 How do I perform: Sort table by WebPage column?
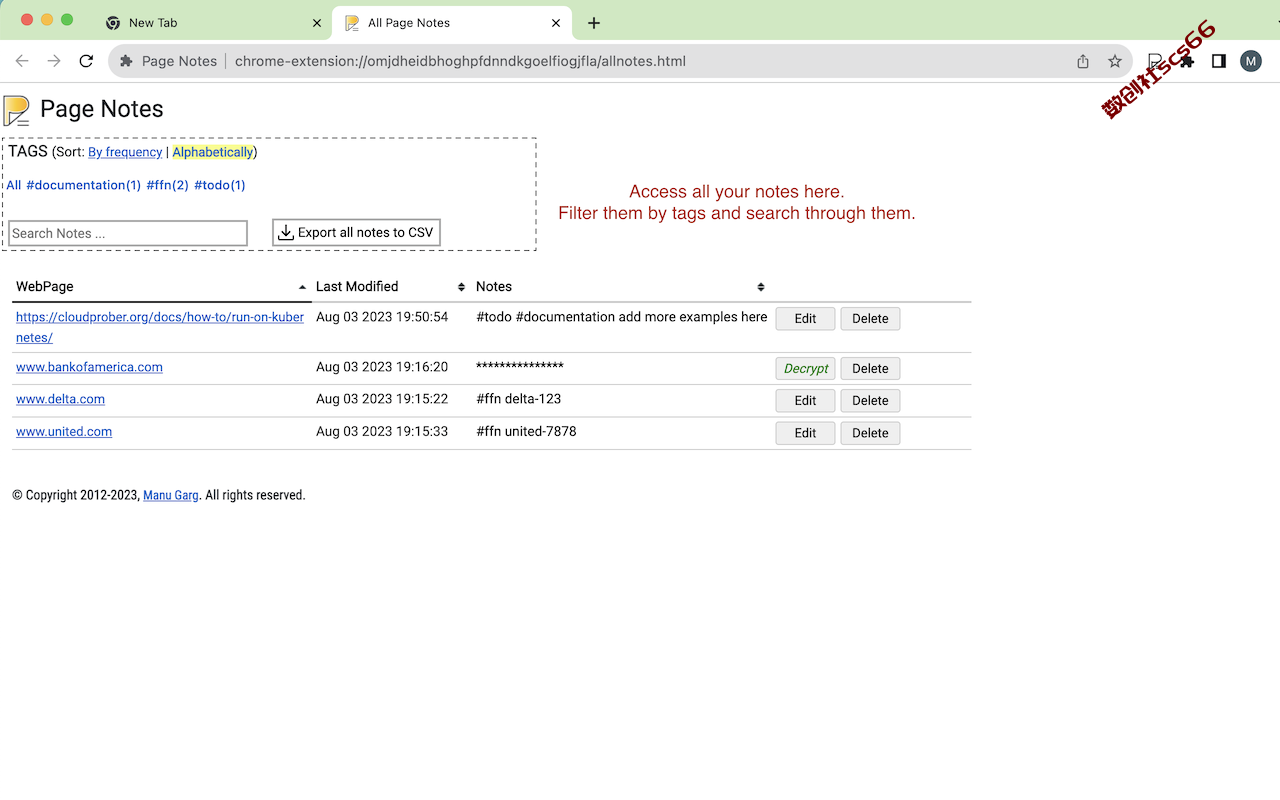click(x=161, y=286)
